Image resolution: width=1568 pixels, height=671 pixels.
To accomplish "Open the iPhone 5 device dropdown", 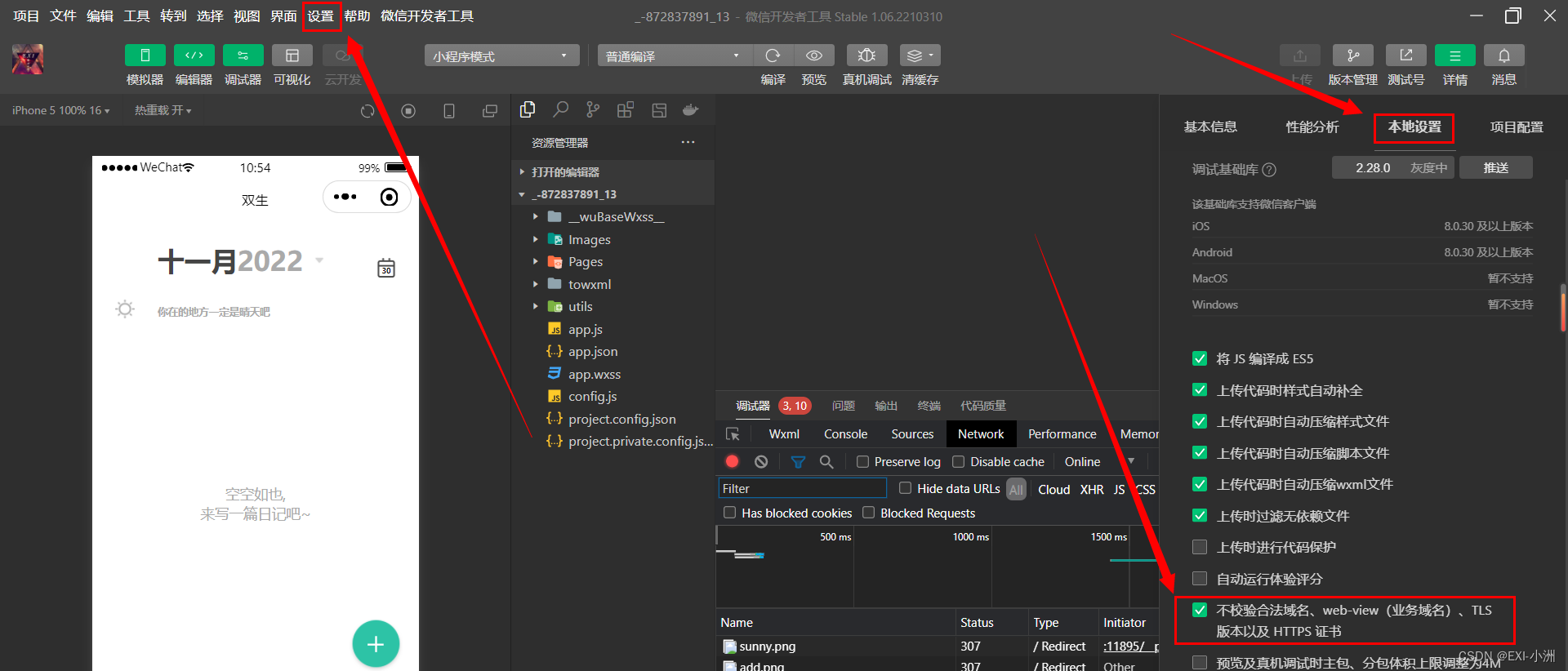I will 60,110.
